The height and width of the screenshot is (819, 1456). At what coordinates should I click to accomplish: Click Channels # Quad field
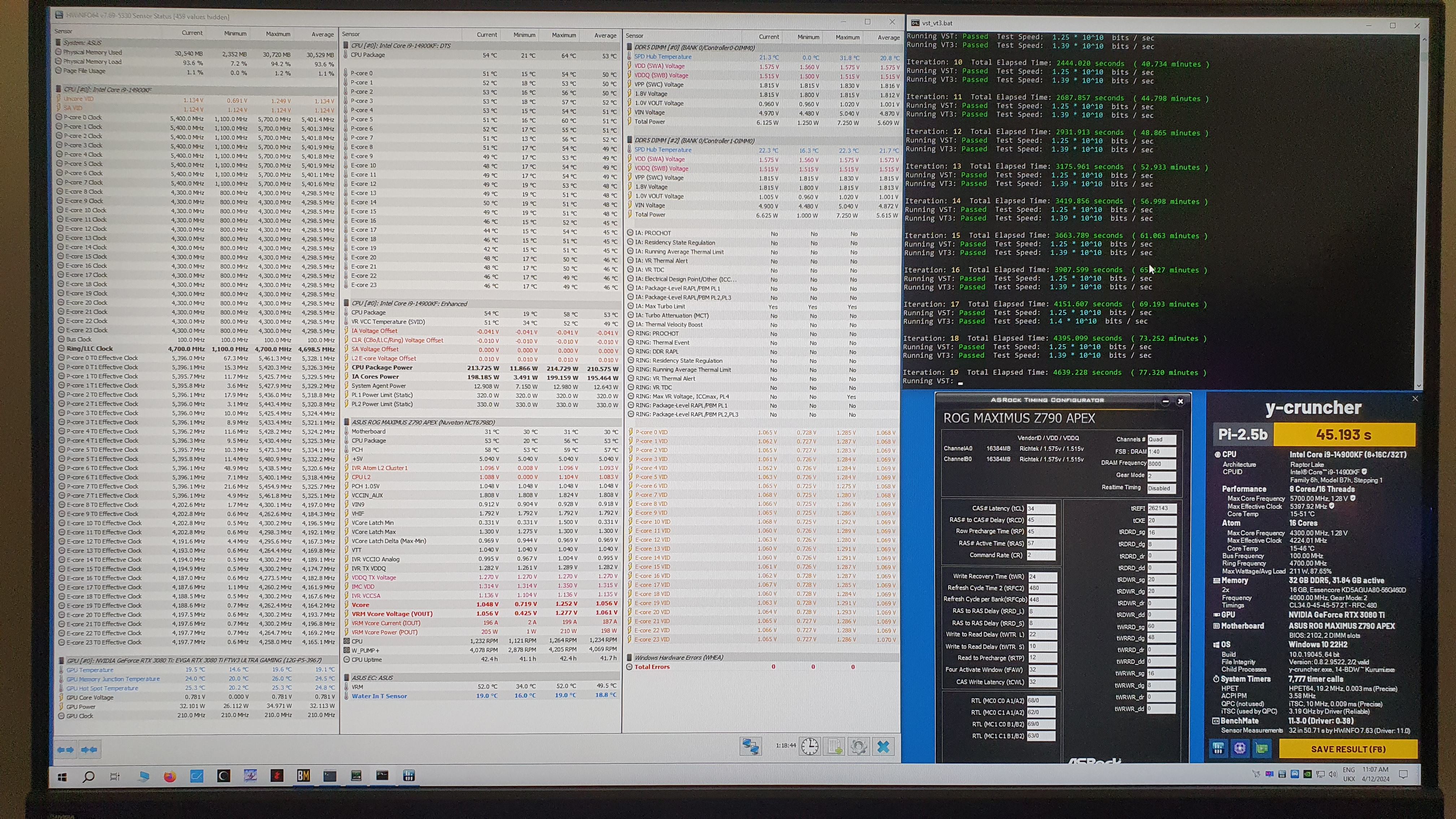pyautogui.click(x=1162, y=439)
